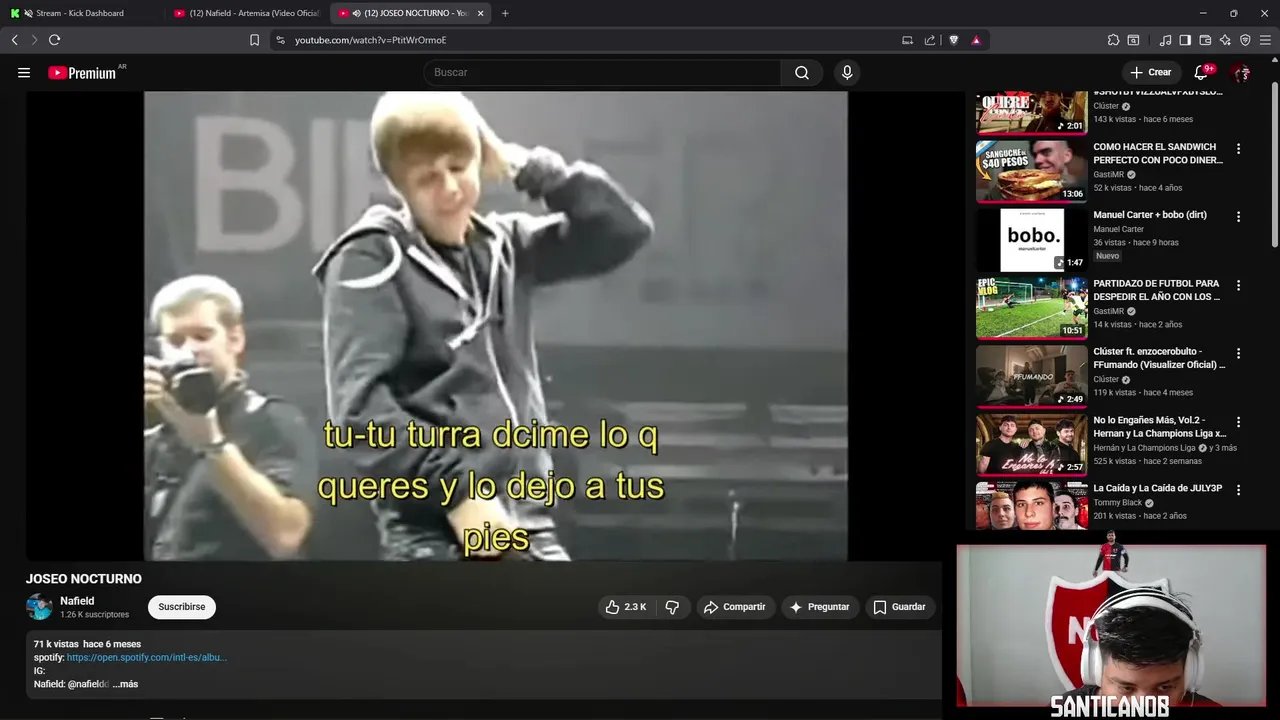
Task: Open Brave Rewards triangle icon
Action: (x=976, y=40)
